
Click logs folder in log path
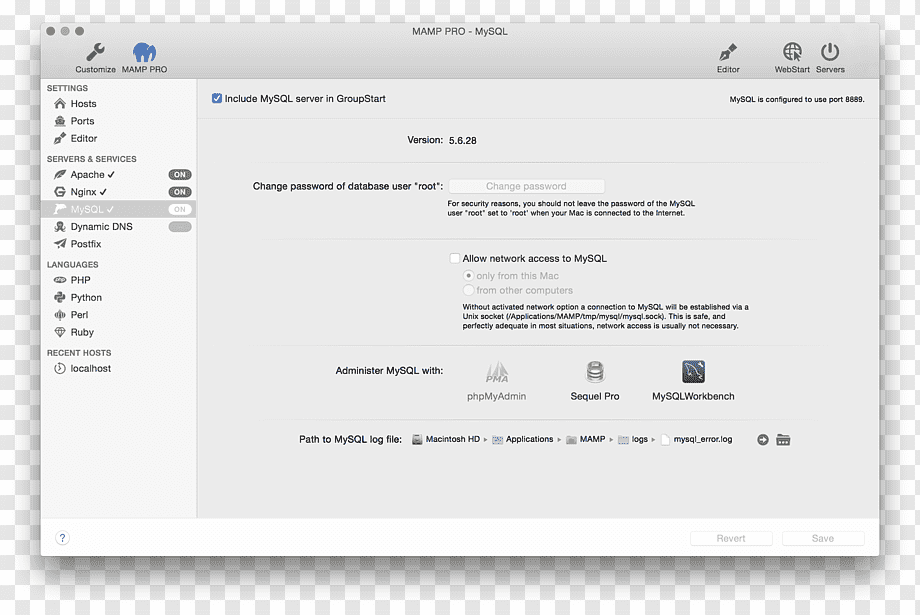pos(633,440)
